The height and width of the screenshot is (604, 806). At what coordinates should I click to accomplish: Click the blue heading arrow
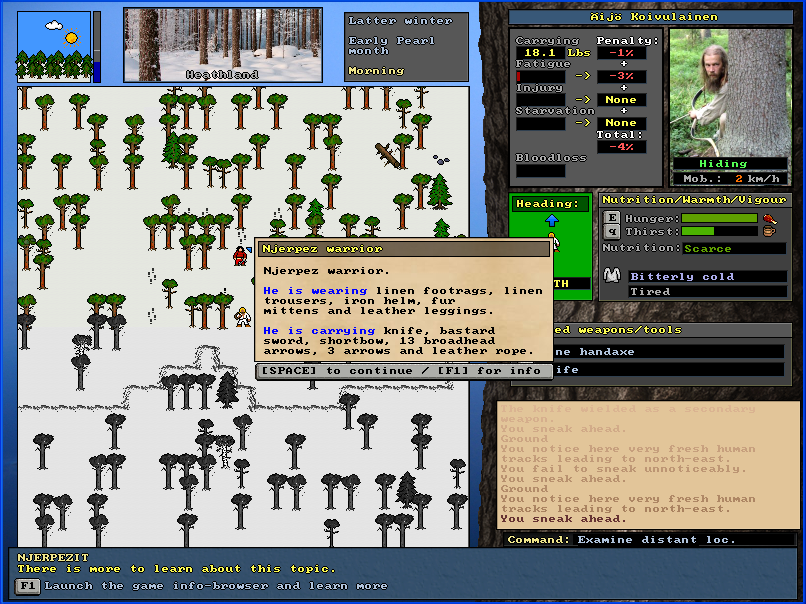(x=552, y=220)
